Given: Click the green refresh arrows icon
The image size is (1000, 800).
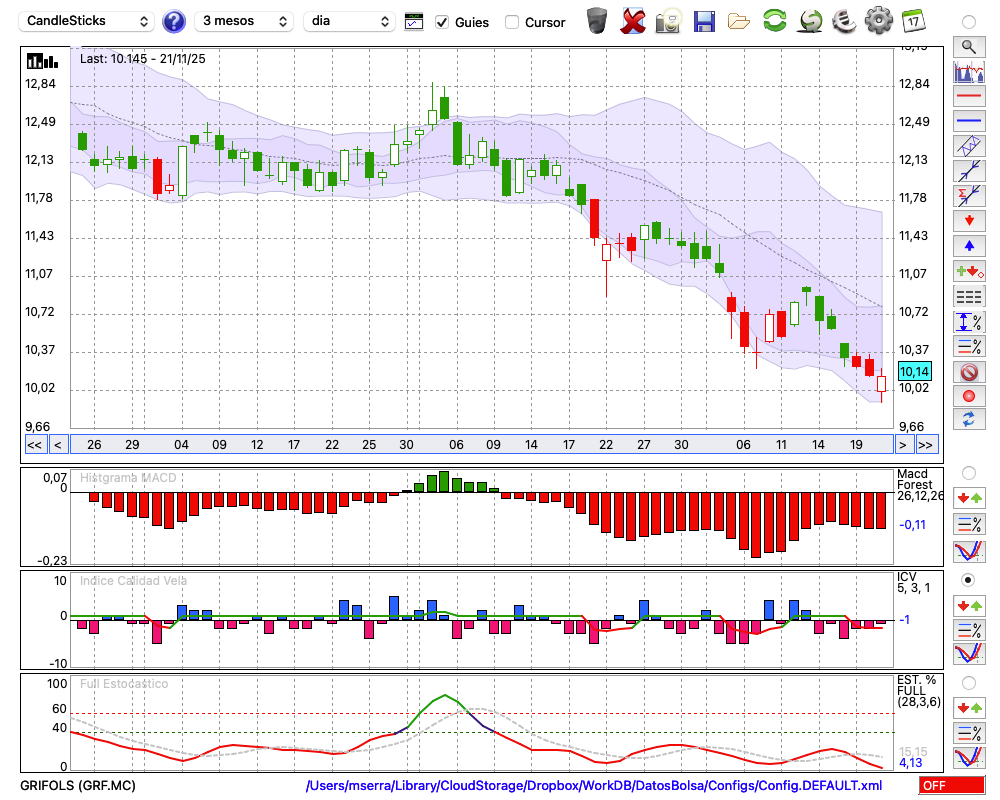Looking at the screenshot, I should (x=774, y=21).
